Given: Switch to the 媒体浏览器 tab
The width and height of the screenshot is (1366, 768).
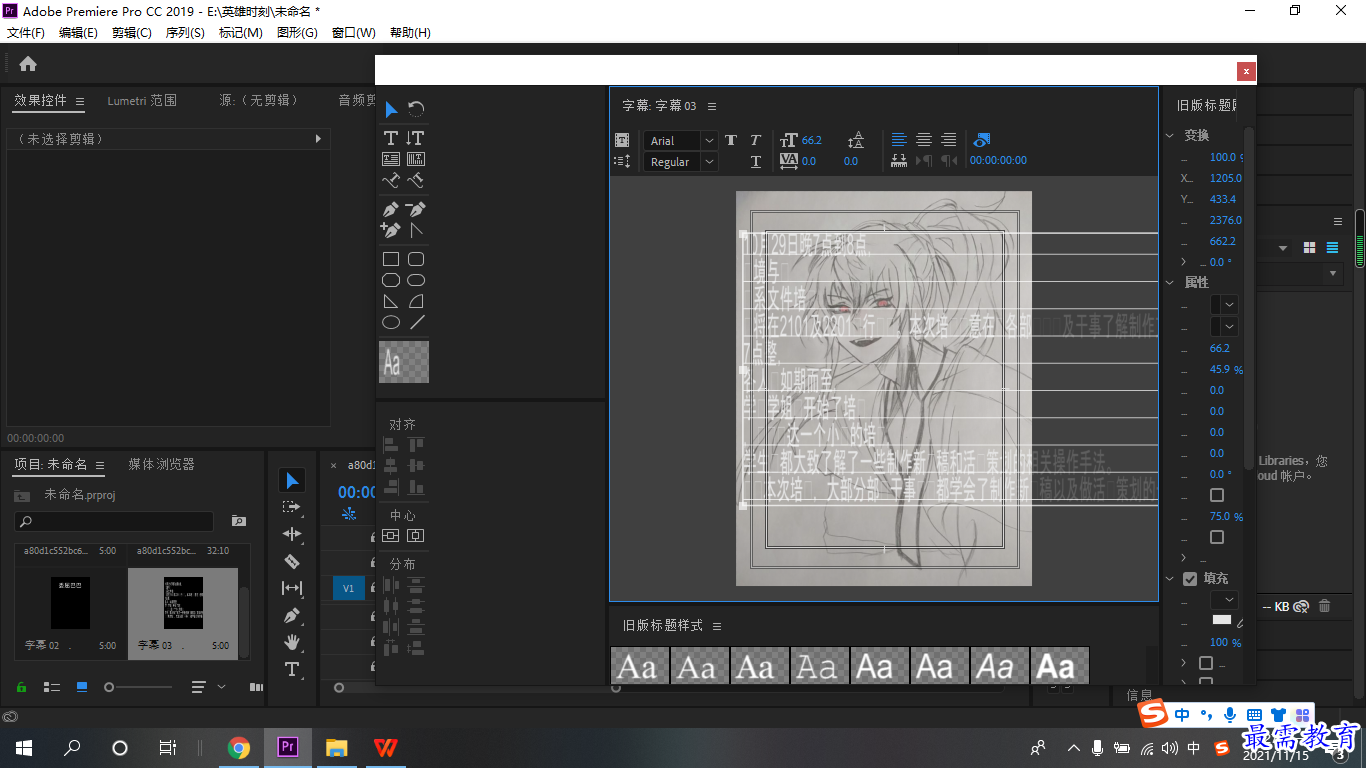Looking at the screenshot, I should pos(161,464).
